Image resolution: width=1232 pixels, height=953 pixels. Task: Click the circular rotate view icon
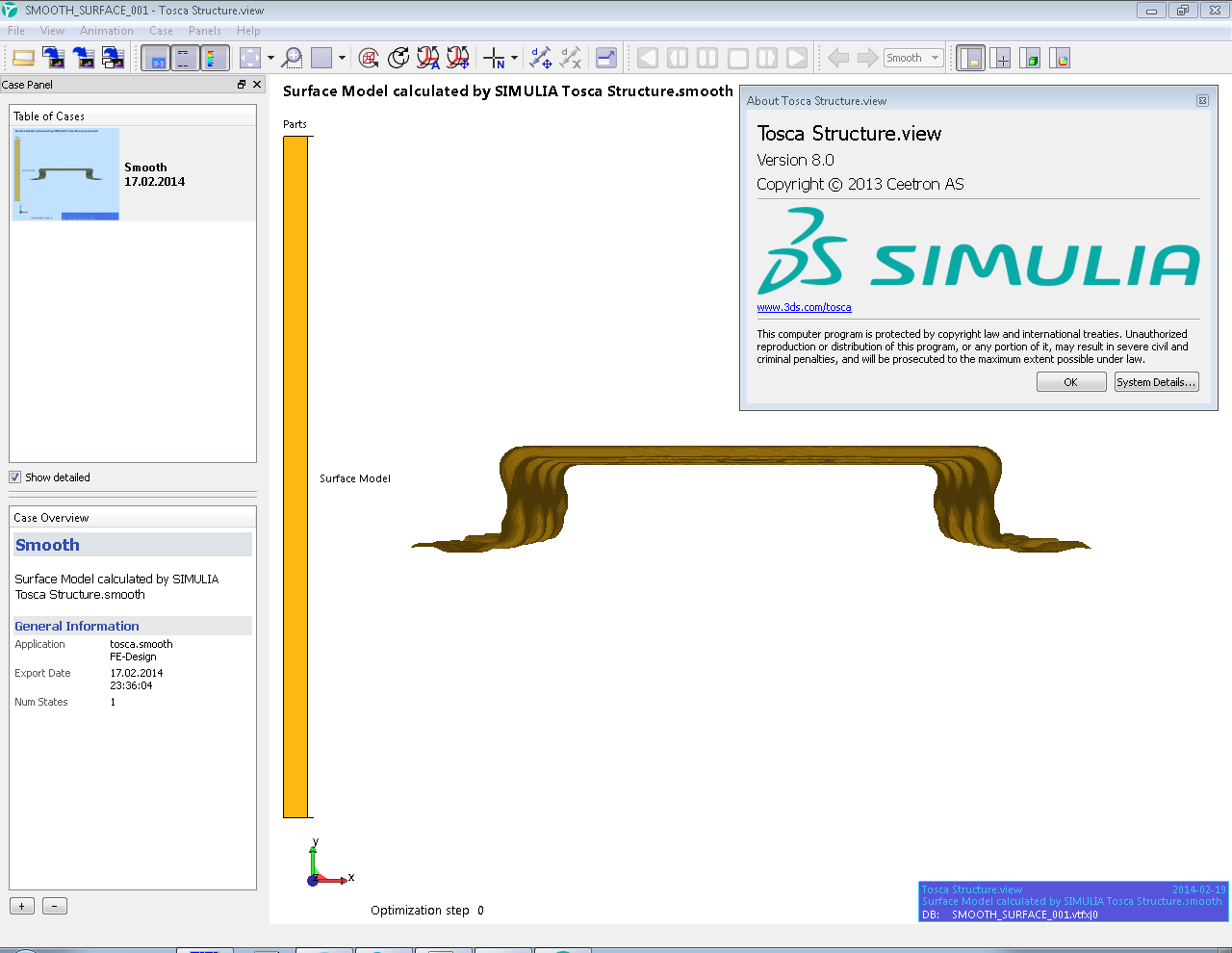[398, 58]
